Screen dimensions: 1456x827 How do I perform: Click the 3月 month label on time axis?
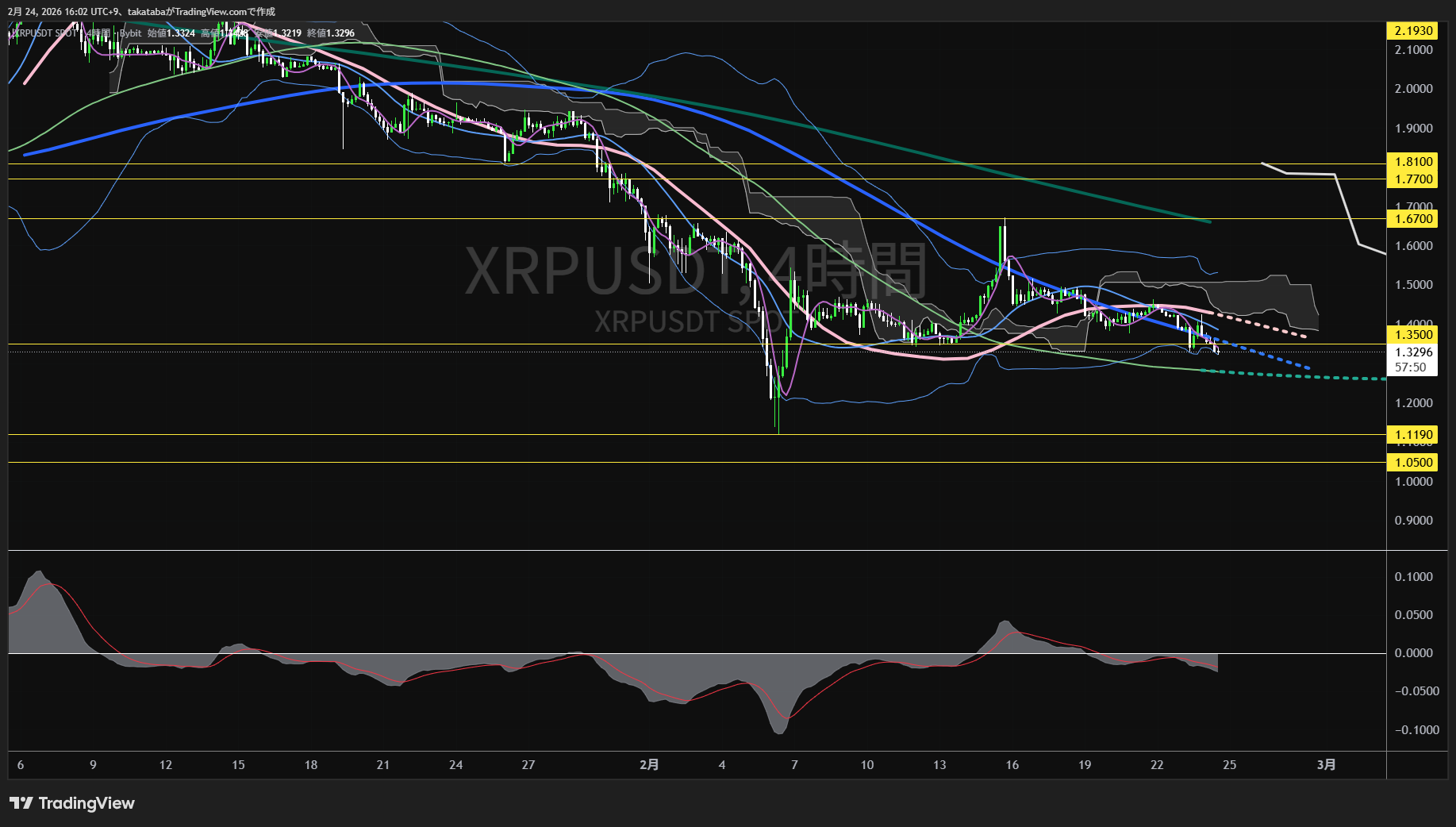pyautogui.click(x=1326, y=765)
